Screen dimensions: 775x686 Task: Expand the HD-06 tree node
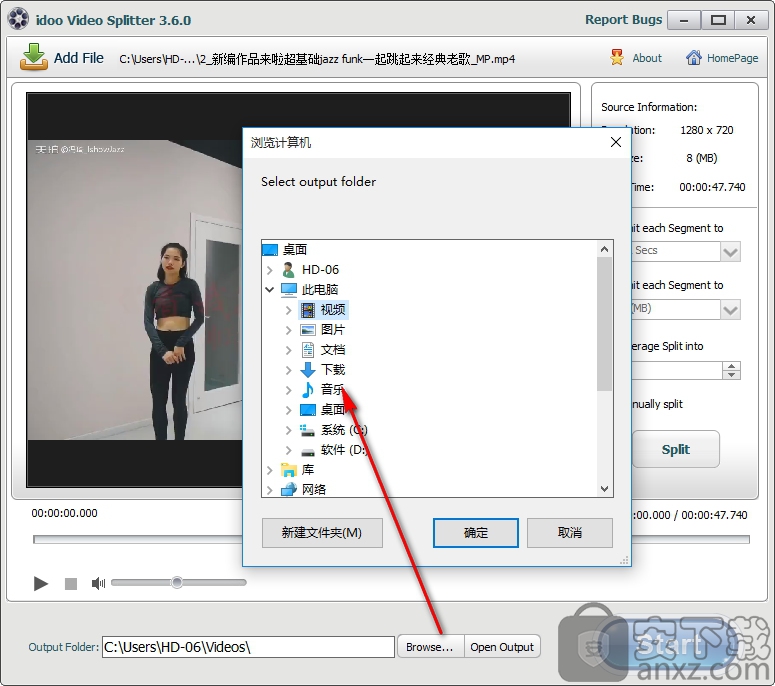pyautogui.click(x=269, y=270)
